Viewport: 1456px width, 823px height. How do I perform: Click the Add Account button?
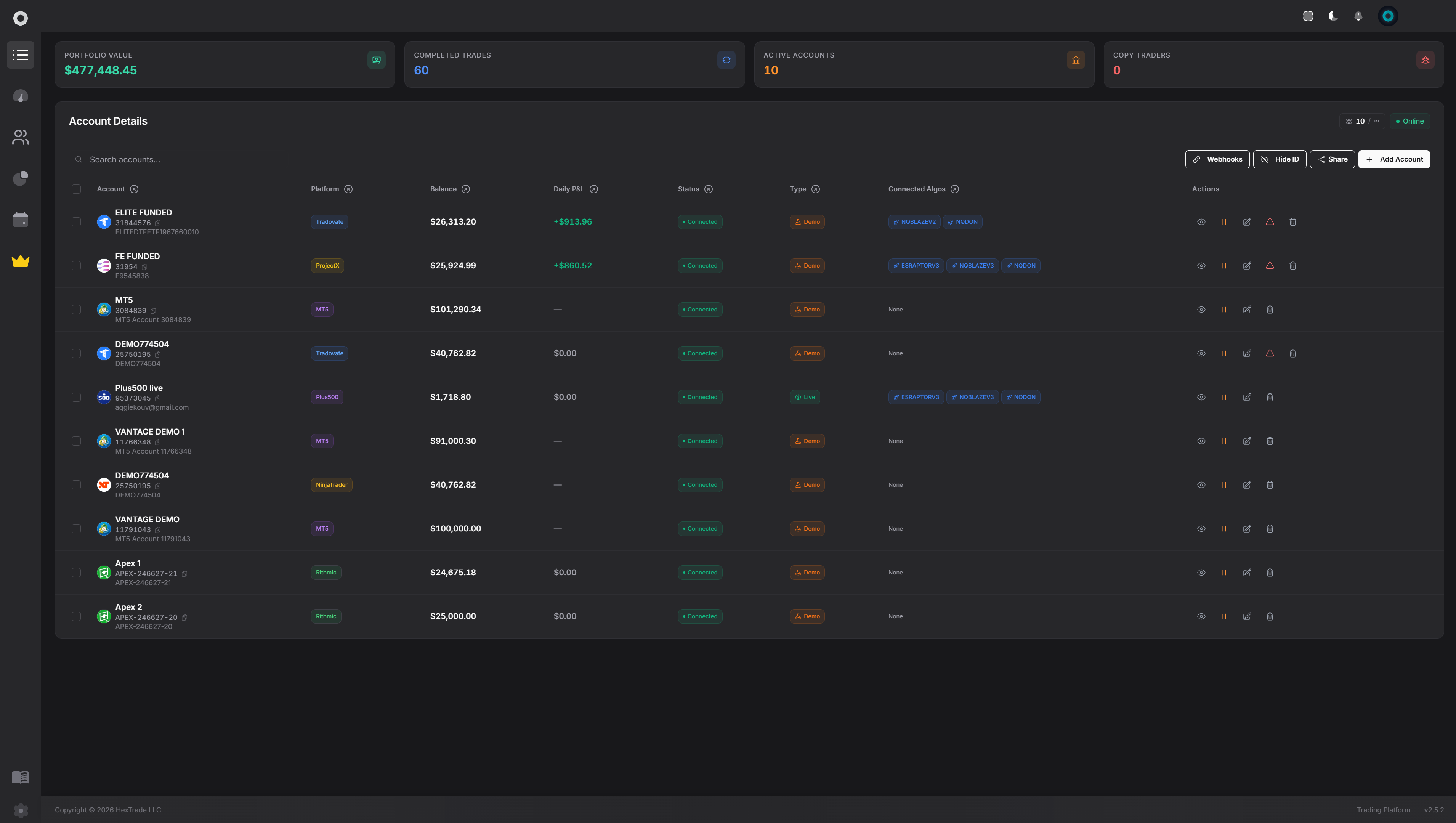(1394, 159)
